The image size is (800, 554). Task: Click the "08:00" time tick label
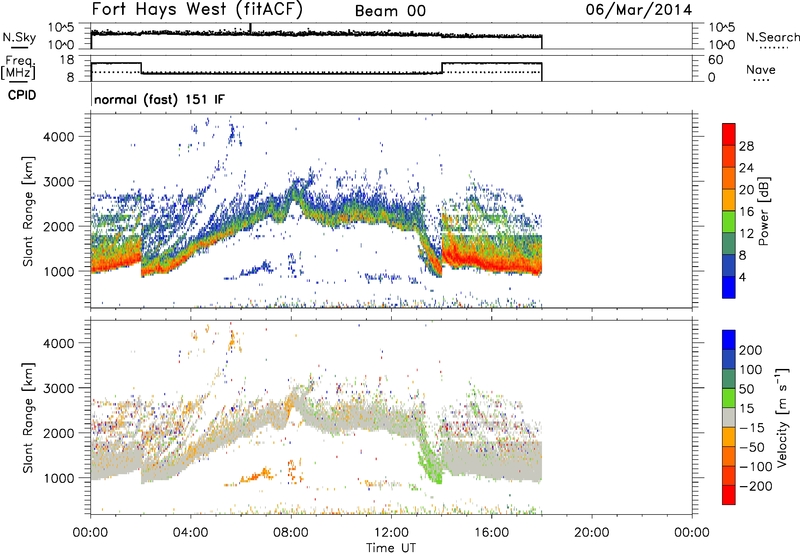coord(291,533)
